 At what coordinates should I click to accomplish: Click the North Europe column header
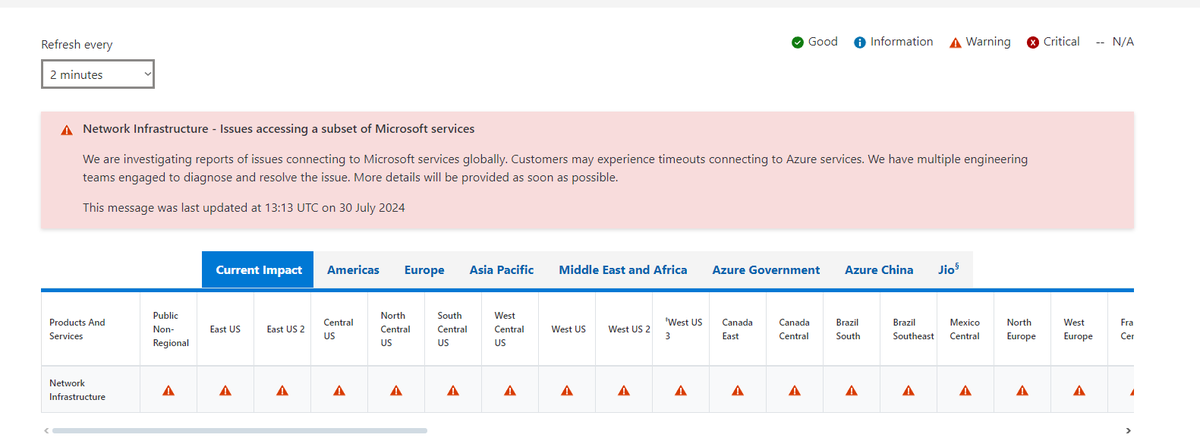tap(1020, 329)
